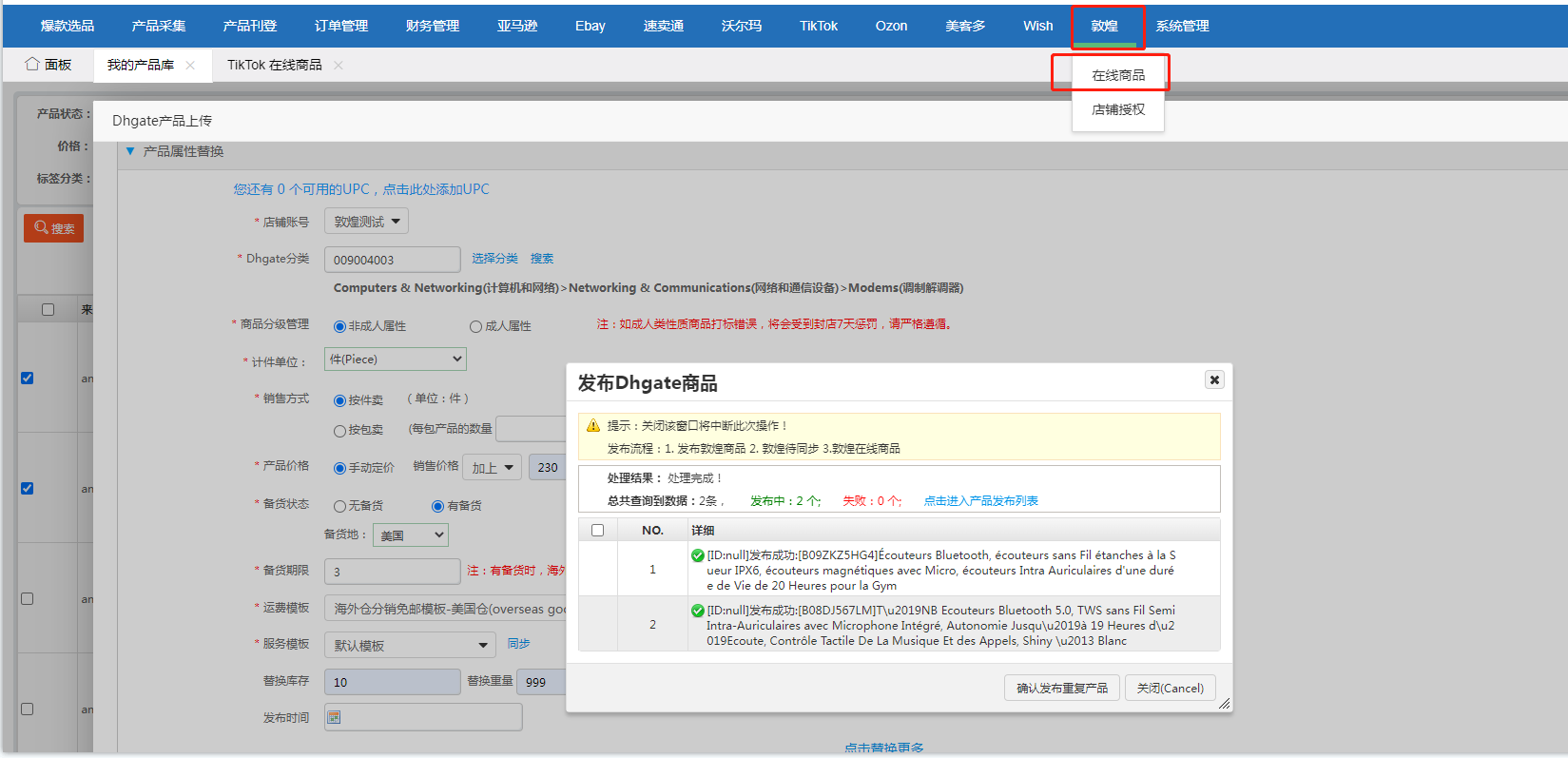Collapse the 产品属性替换 section triangle
This screenshot has width=1568, height=758.
pos(130,151)
